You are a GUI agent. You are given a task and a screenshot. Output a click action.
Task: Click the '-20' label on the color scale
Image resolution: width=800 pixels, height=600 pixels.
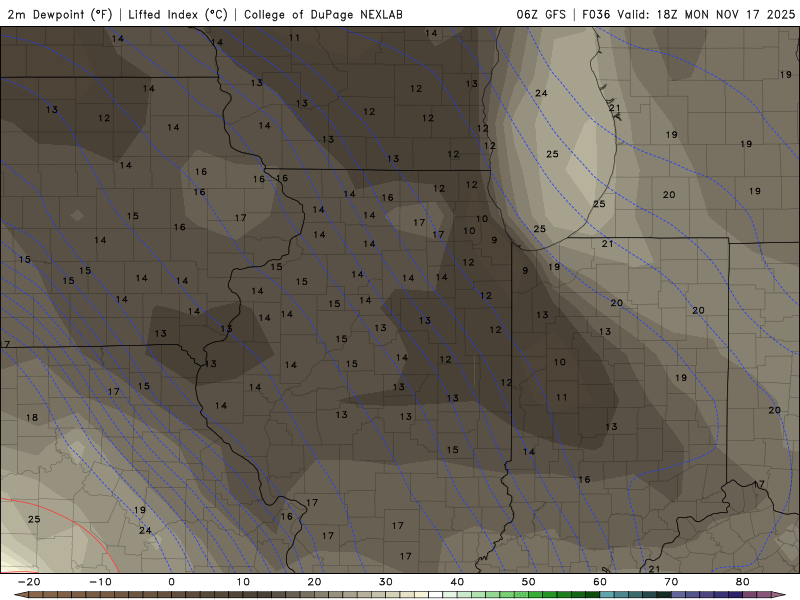pos(29,582)
